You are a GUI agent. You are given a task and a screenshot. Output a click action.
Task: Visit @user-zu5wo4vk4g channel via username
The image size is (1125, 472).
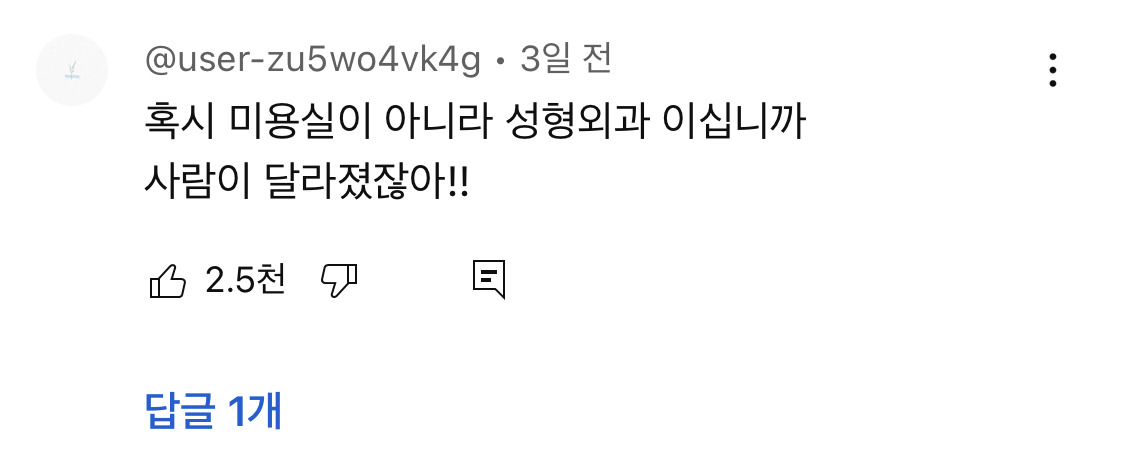coord(313,62)
